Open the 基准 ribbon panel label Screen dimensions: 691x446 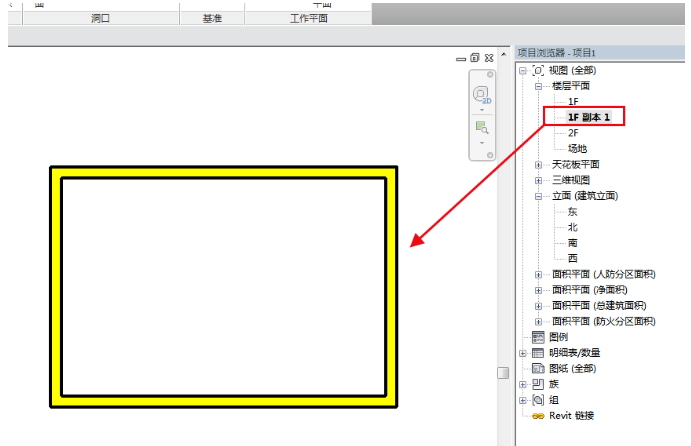212,19
